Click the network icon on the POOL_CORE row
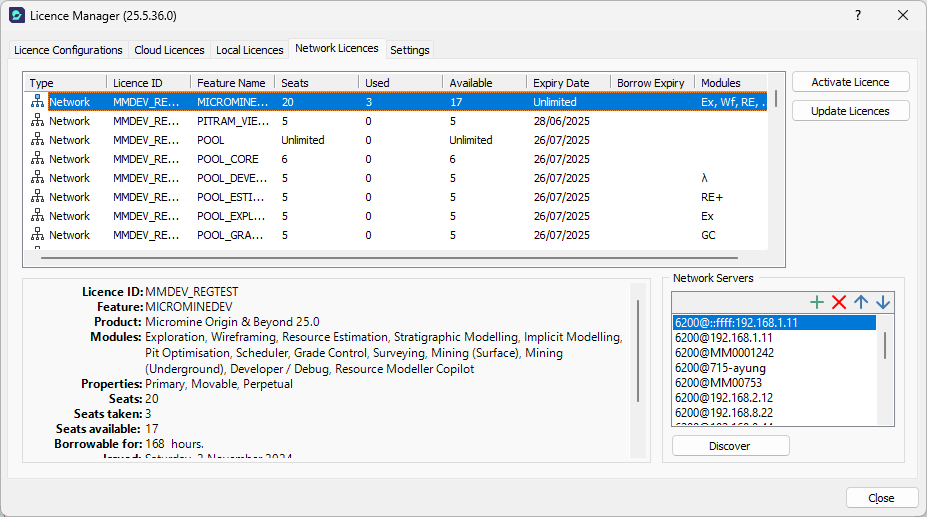The height and width of the screenshot is (517, 927). pyautogui.click(x=37, y=159)
